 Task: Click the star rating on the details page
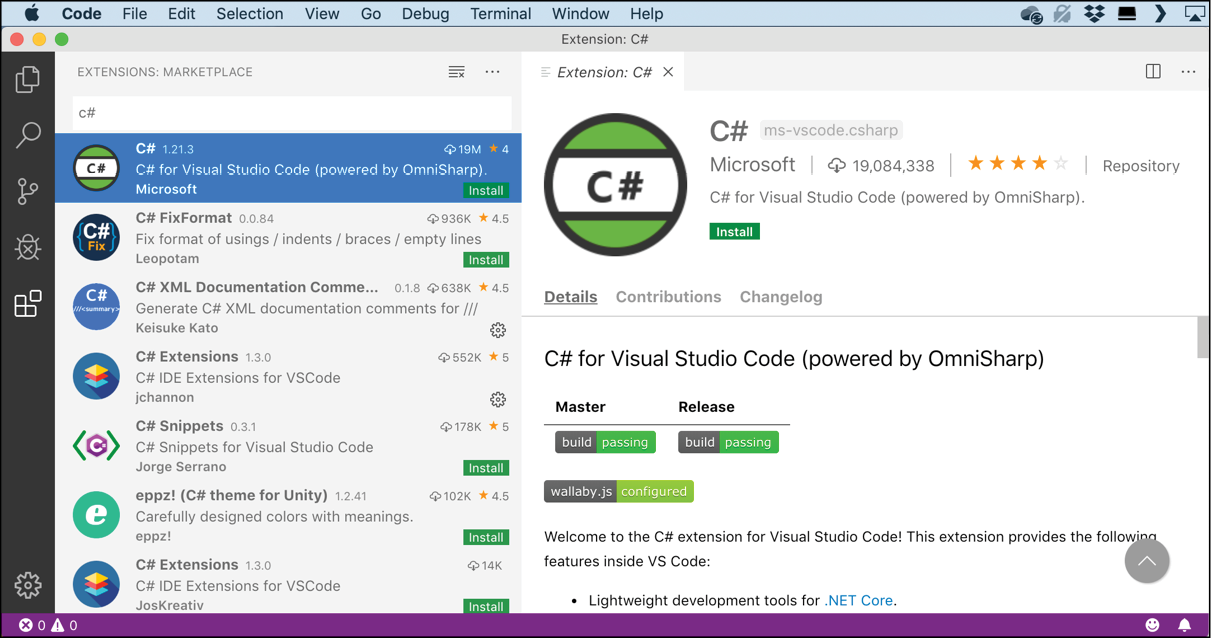pyautogui.click(x=1018, y=164)
